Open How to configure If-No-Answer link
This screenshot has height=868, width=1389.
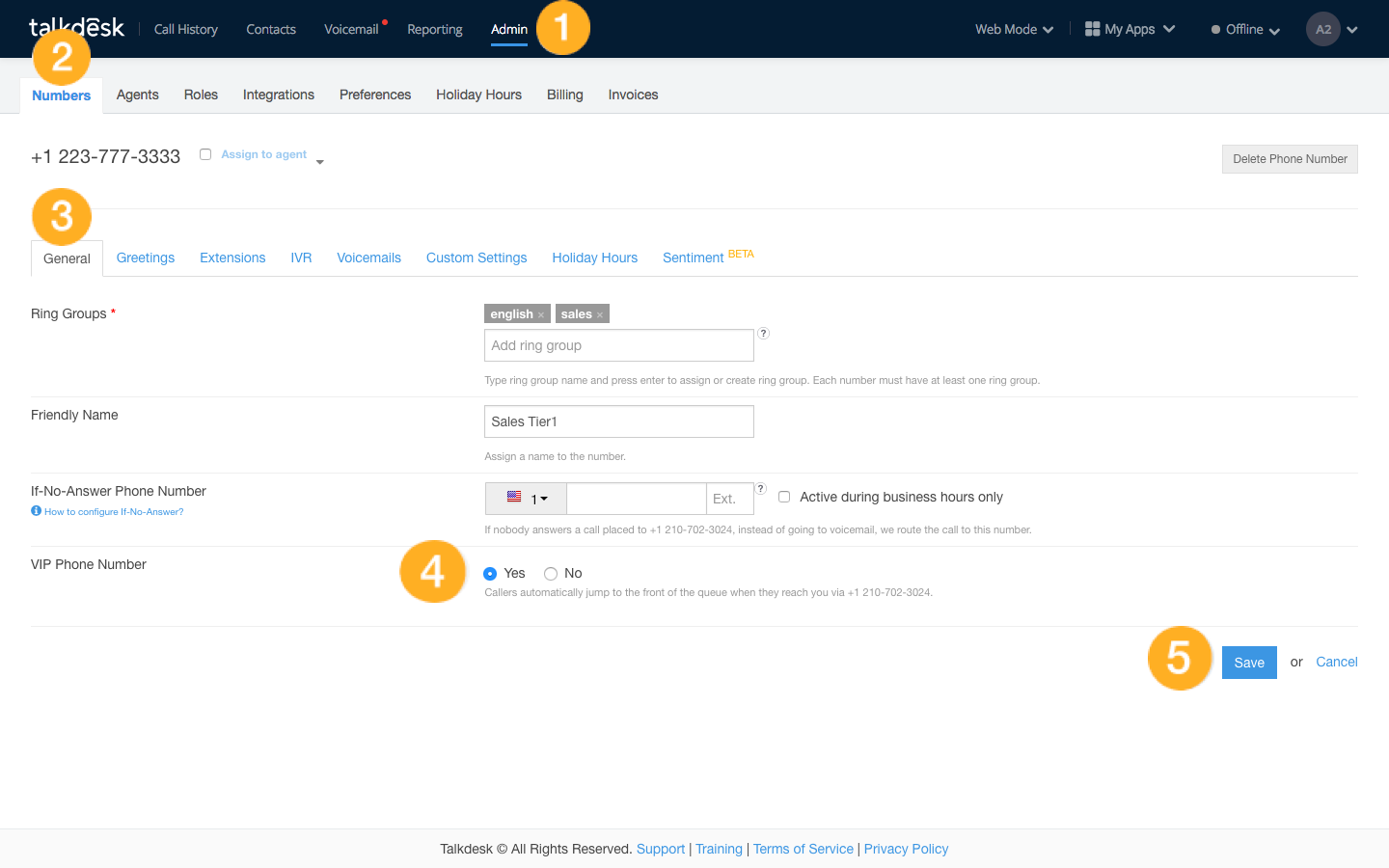pyautogui.click(x=114, y=512)
